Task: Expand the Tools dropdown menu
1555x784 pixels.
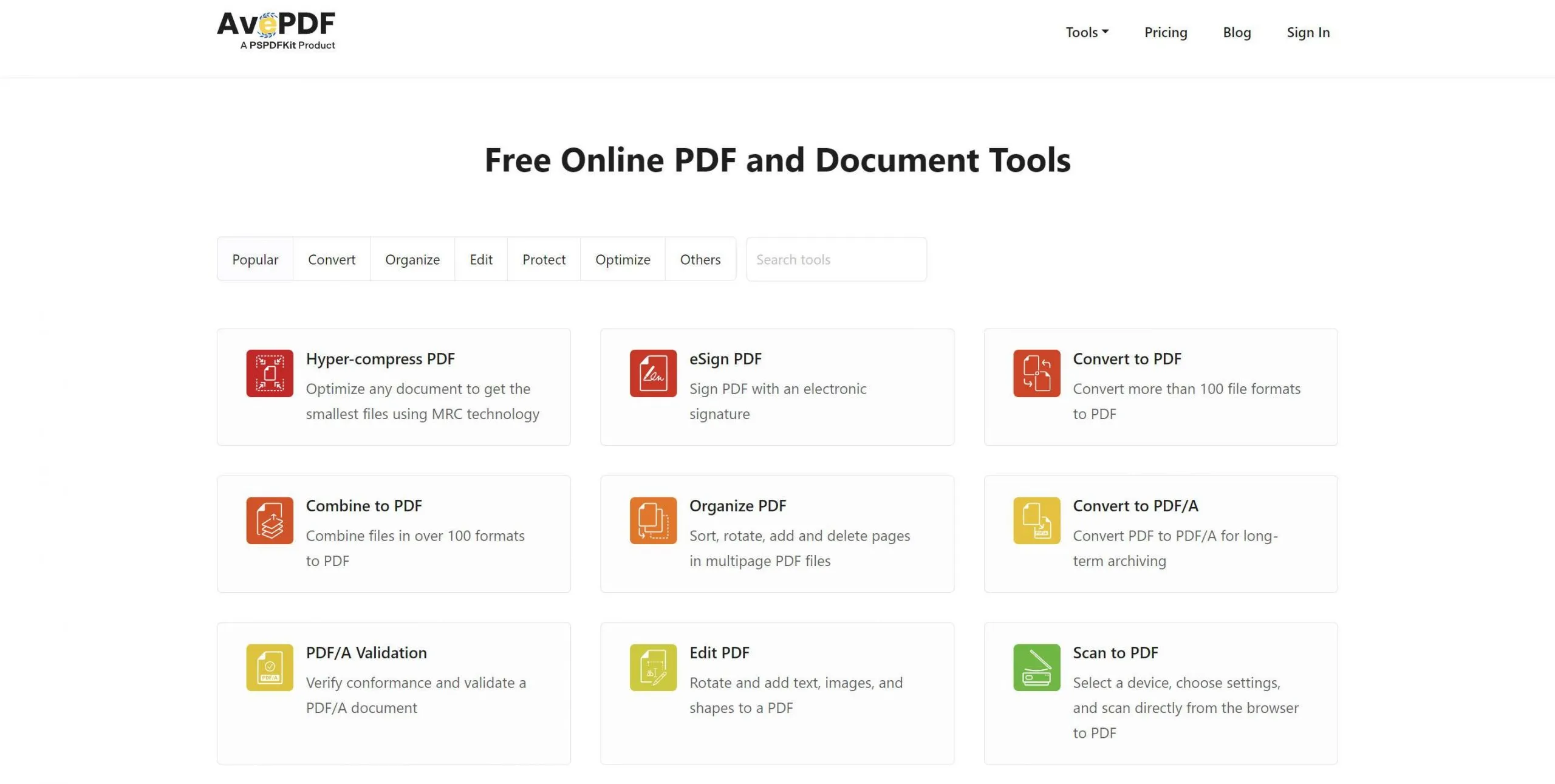Action: click(x=1087, y=32)
